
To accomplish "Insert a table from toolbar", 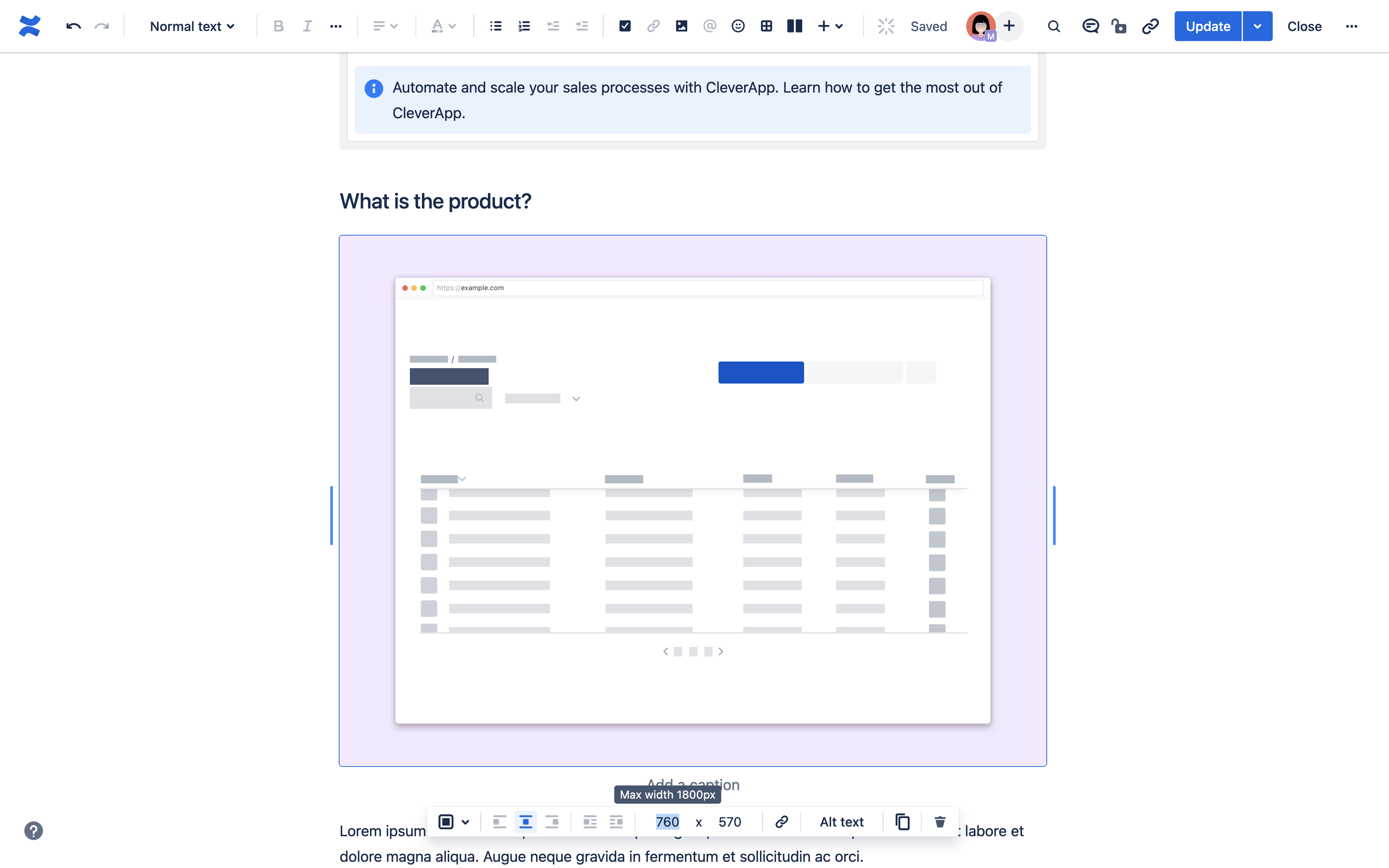I will point(766,26).
